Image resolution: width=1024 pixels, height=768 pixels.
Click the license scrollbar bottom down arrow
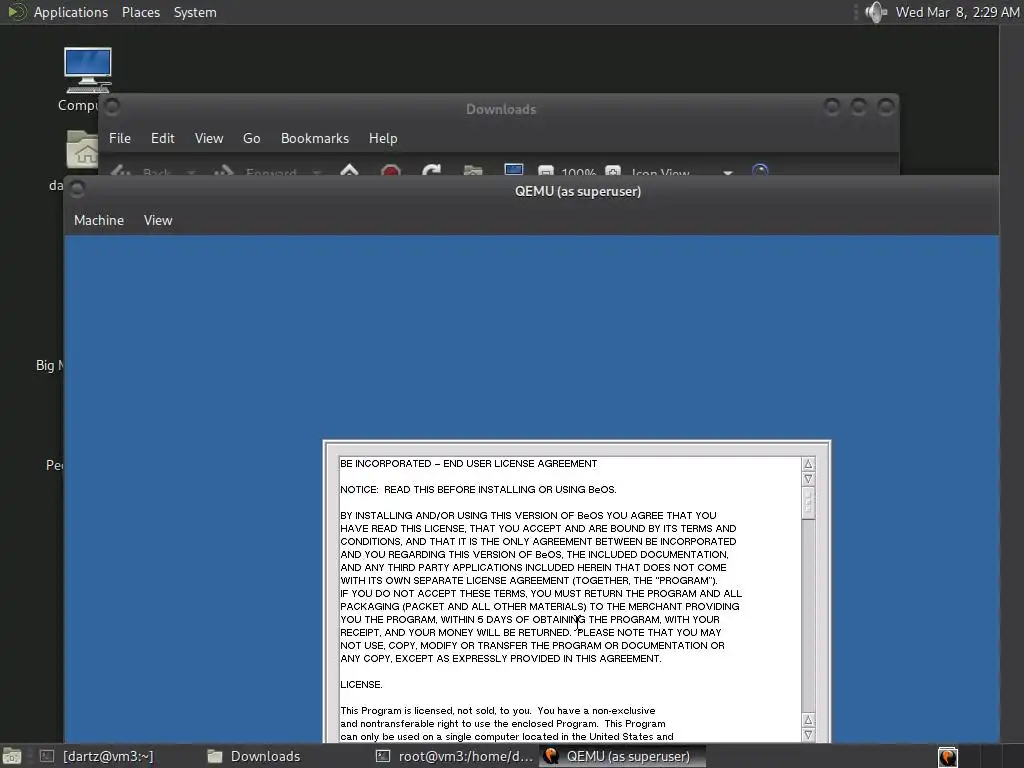(808, 735)
